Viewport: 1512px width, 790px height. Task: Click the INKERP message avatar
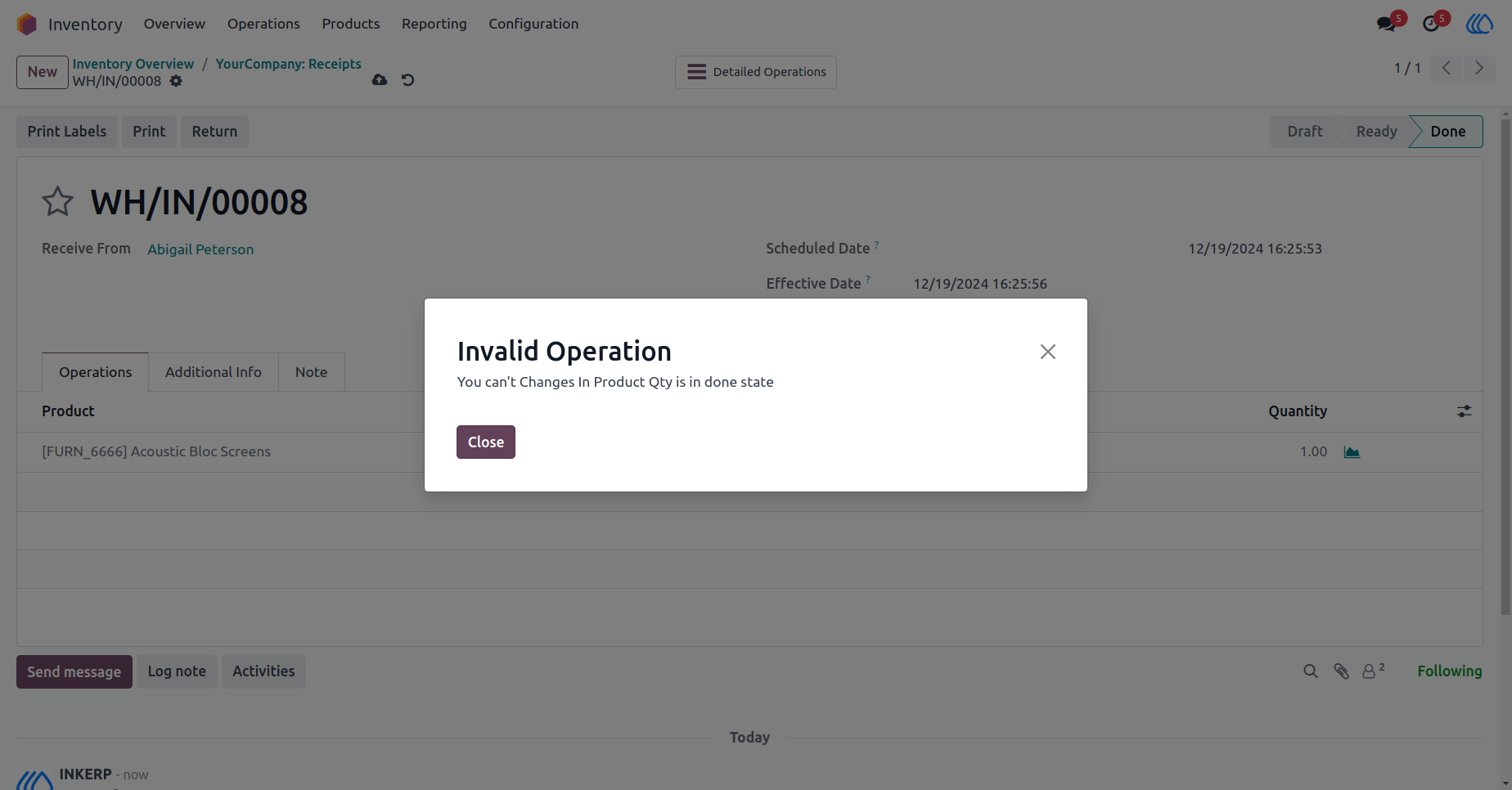coord(35,779)
